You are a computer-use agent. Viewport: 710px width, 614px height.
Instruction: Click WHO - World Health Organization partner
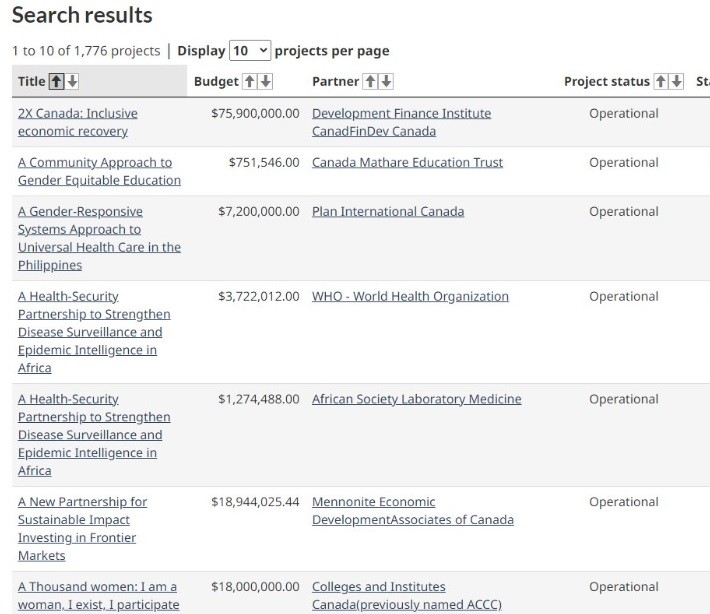(410, 296)
